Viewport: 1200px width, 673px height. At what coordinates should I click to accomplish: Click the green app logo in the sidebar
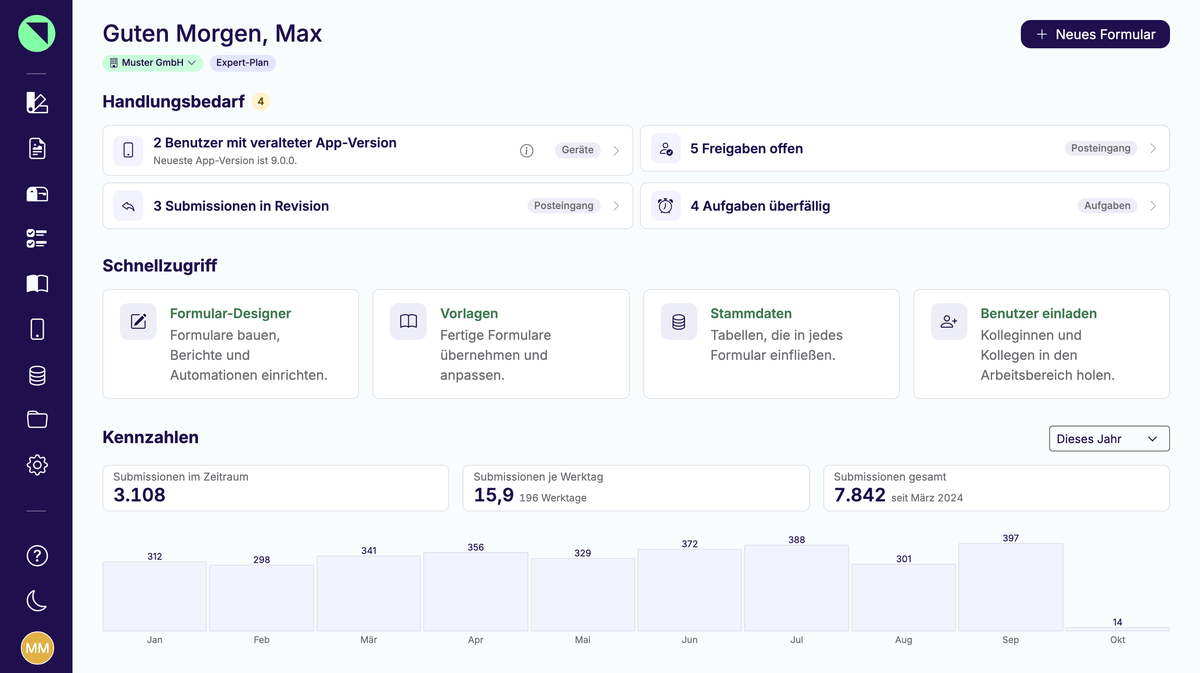[x=36, y=34]
